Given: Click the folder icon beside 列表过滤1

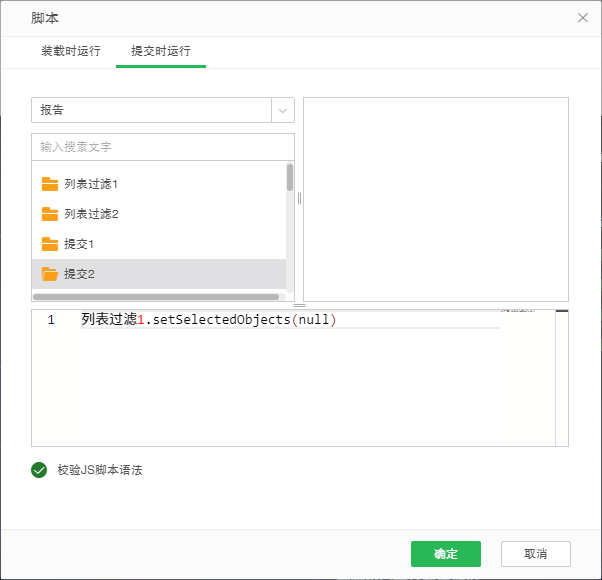Looking at the screenshot, I should (x=50, y=184).
